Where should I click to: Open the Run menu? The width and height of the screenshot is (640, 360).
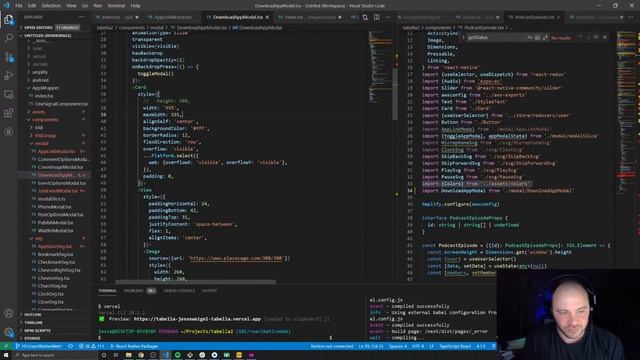(98, 6)
